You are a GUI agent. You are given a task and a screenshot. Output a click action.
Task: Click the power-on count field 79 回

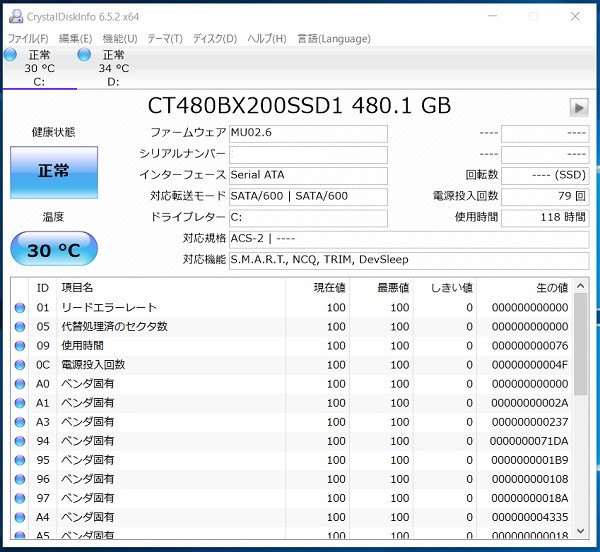[545, 197]
